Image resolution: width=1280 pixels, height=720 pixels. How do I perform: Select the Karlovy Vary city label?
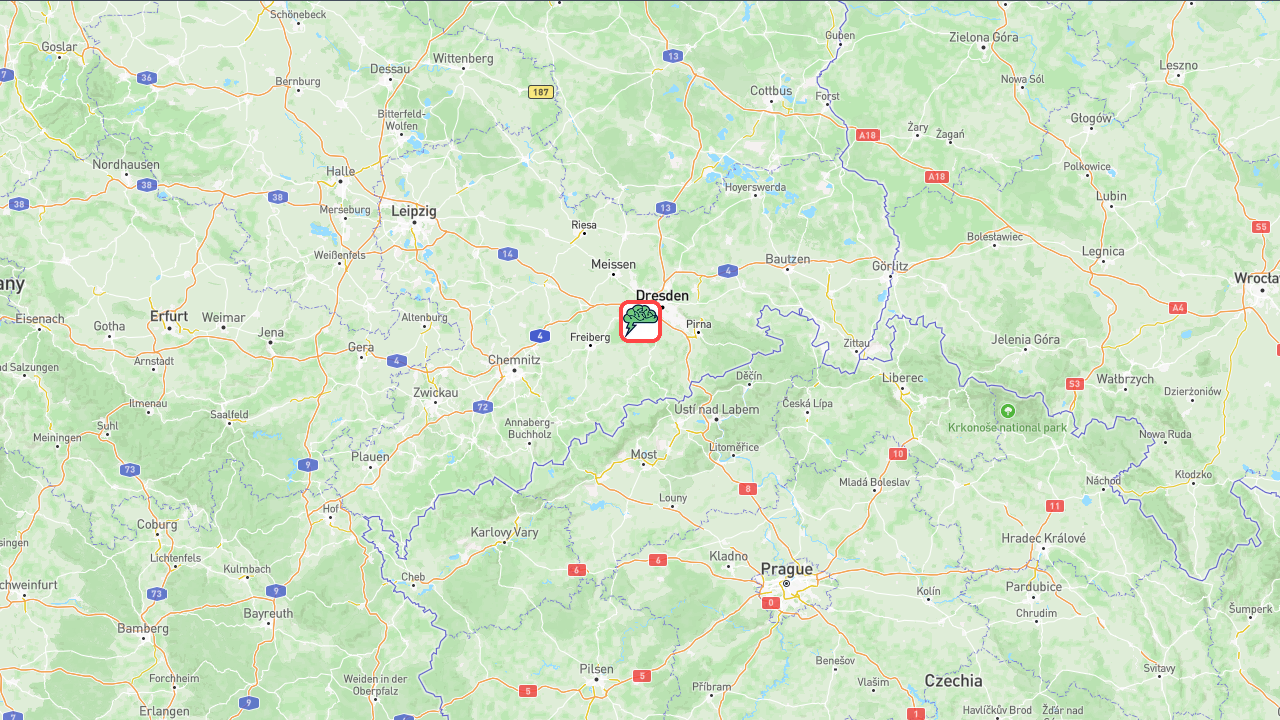504,532
